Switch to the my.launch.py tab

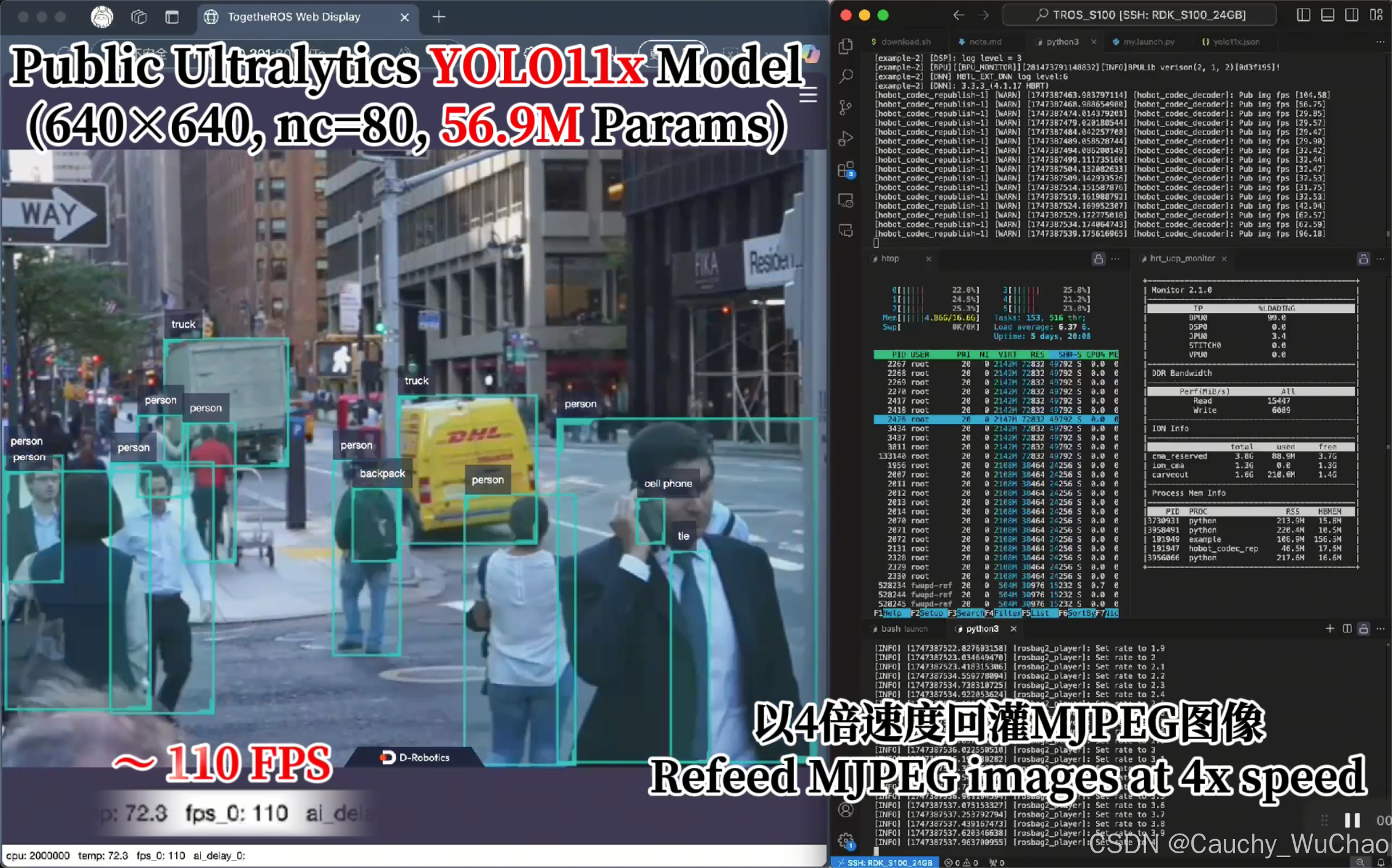(1148, 42)
